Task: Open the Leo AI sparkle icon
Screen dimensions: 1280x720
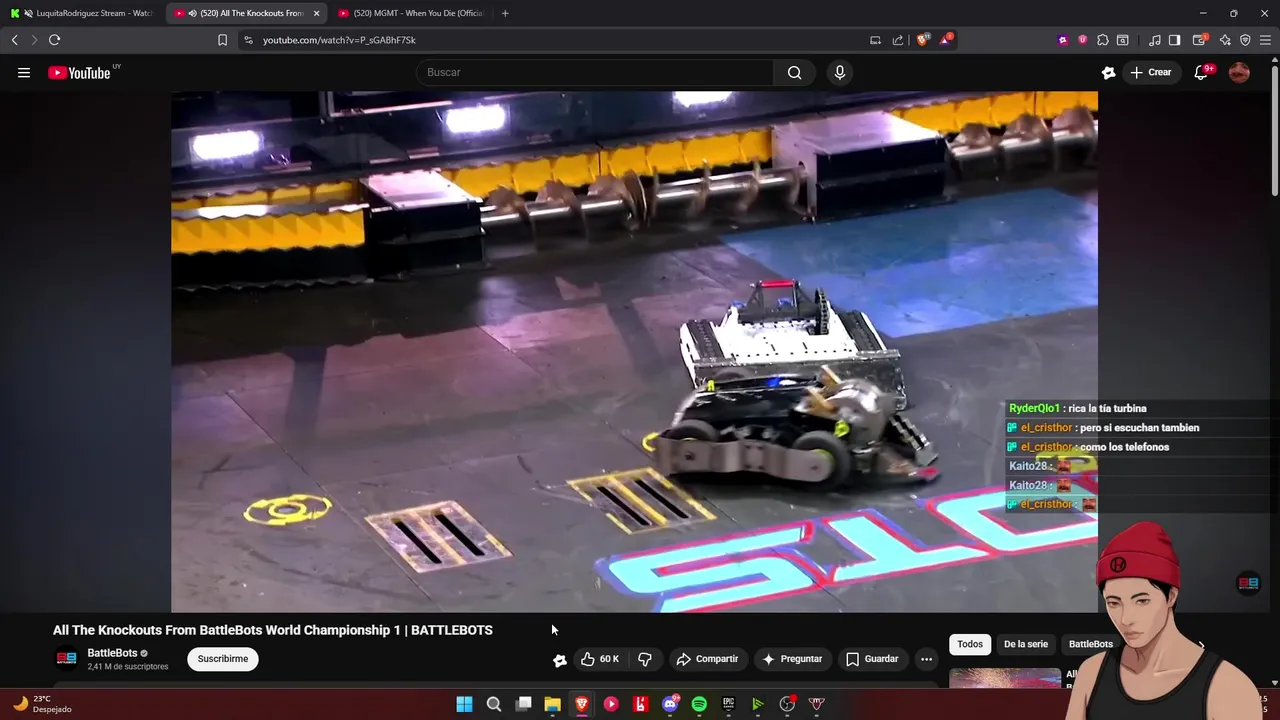Action: click(x=1225, y=40)
